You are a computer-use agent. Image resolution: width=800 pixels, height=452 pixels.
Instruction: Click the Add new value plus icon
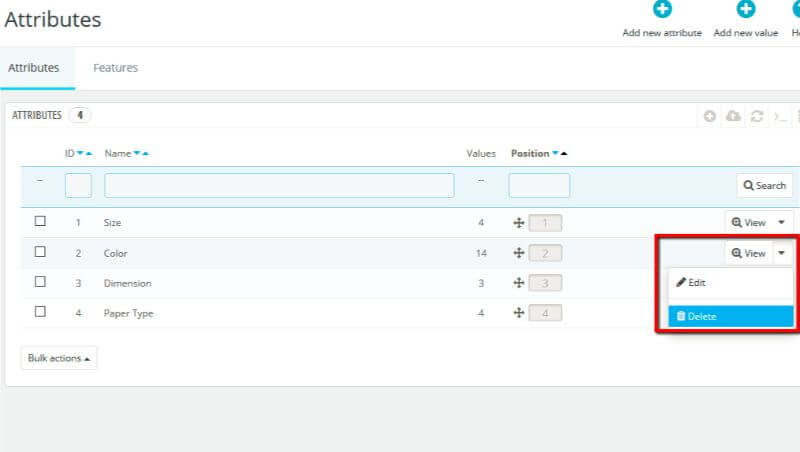point(745,9)
